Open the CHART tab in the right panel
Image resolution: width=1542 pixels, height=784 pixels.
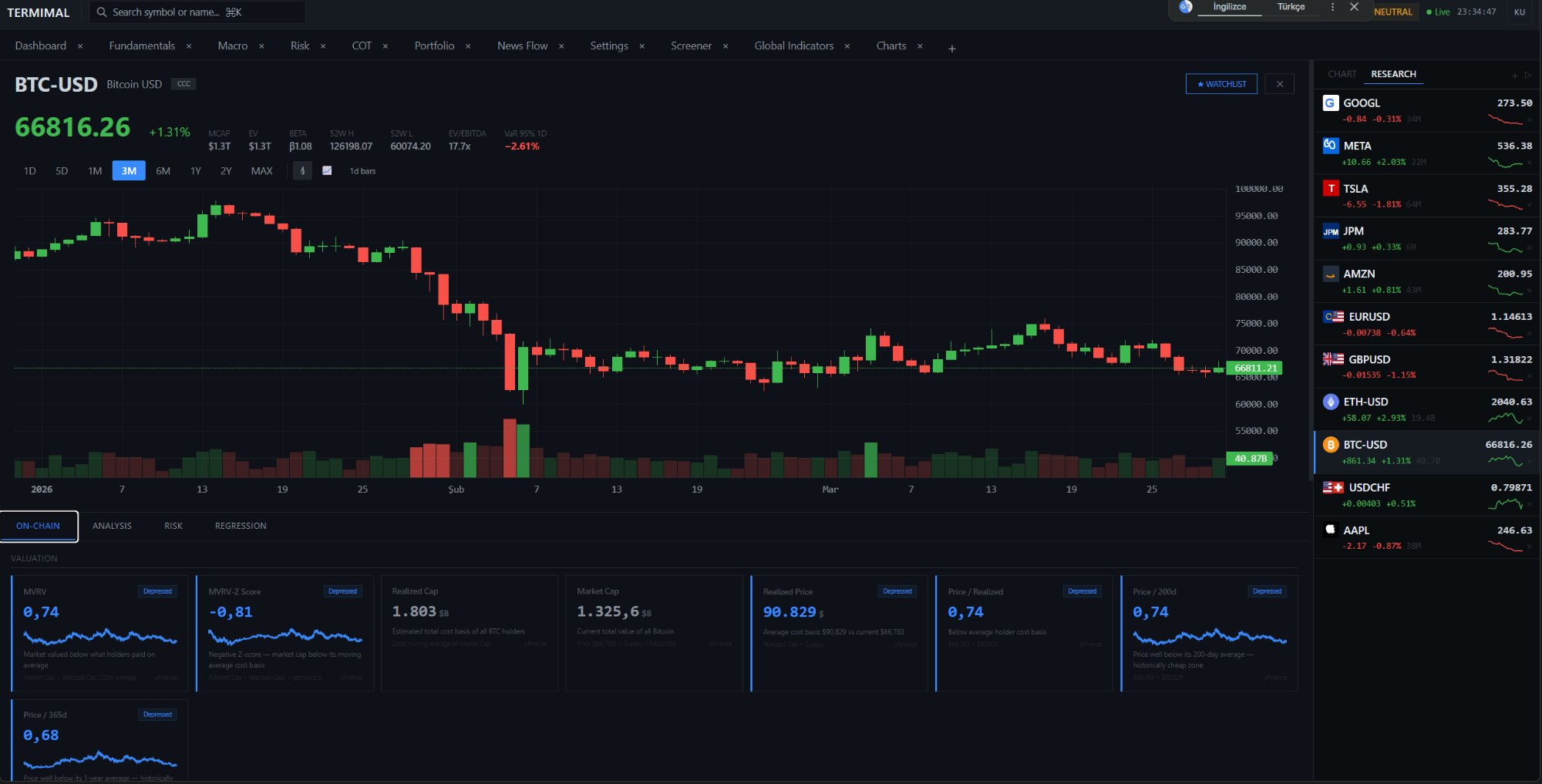point(1342,74)
